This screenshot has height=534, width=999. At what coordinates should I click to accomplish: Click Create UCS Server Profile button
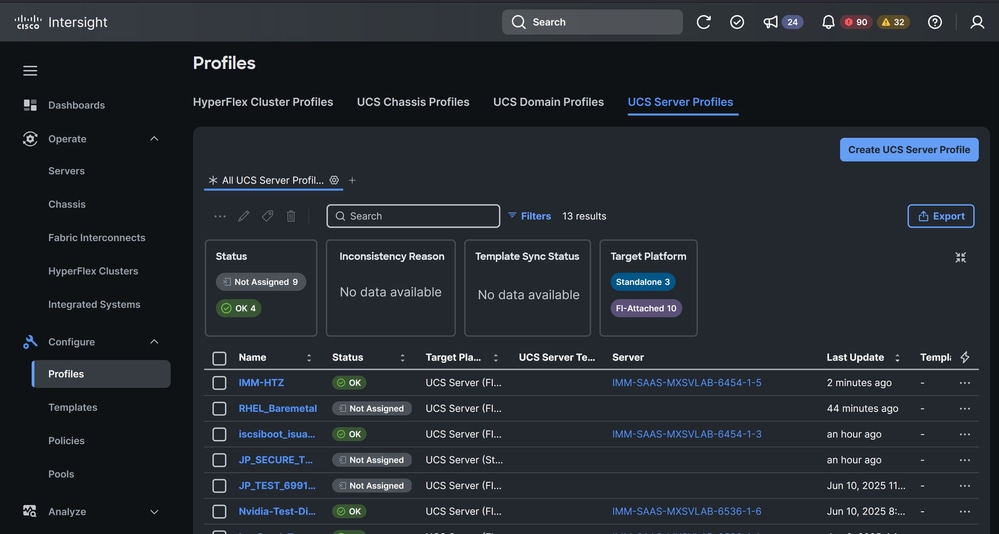click(909, 150)
